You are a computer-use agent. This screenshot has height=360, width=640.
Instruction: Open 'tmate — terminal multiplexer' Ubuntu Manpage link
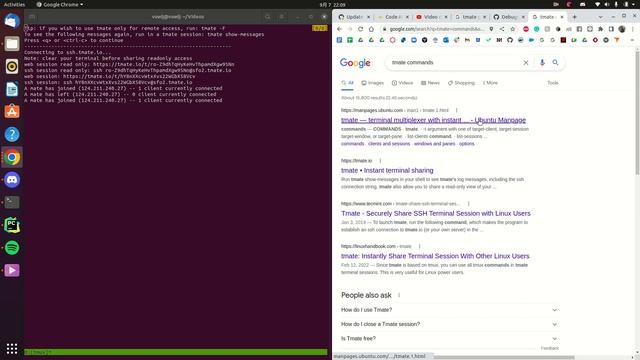pos(433,120)
